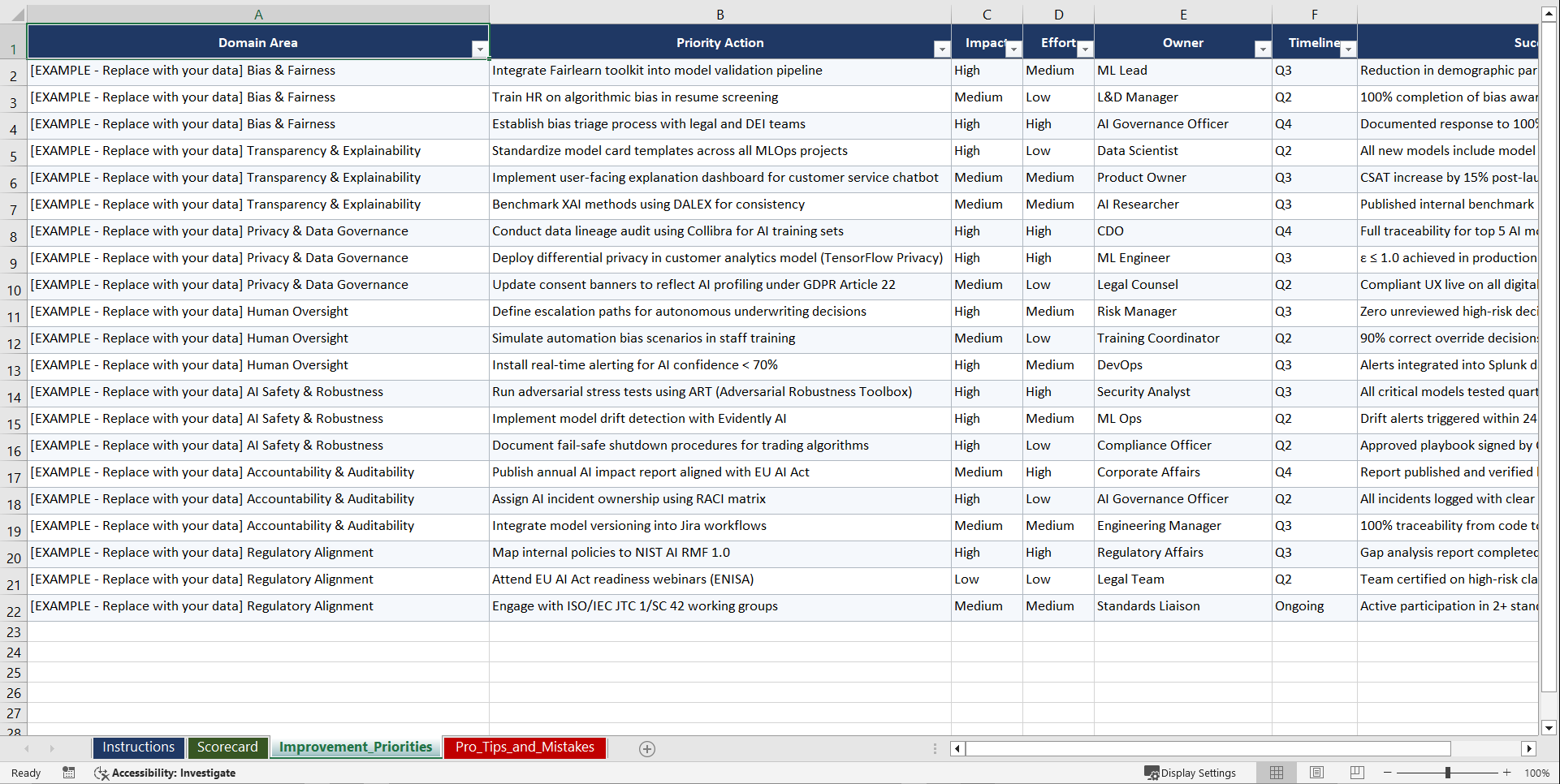The width and height of the screenshot is (1560, 784).
Task: Open the Impact column filter dropdown
Action: click(x=1013, y=50)
